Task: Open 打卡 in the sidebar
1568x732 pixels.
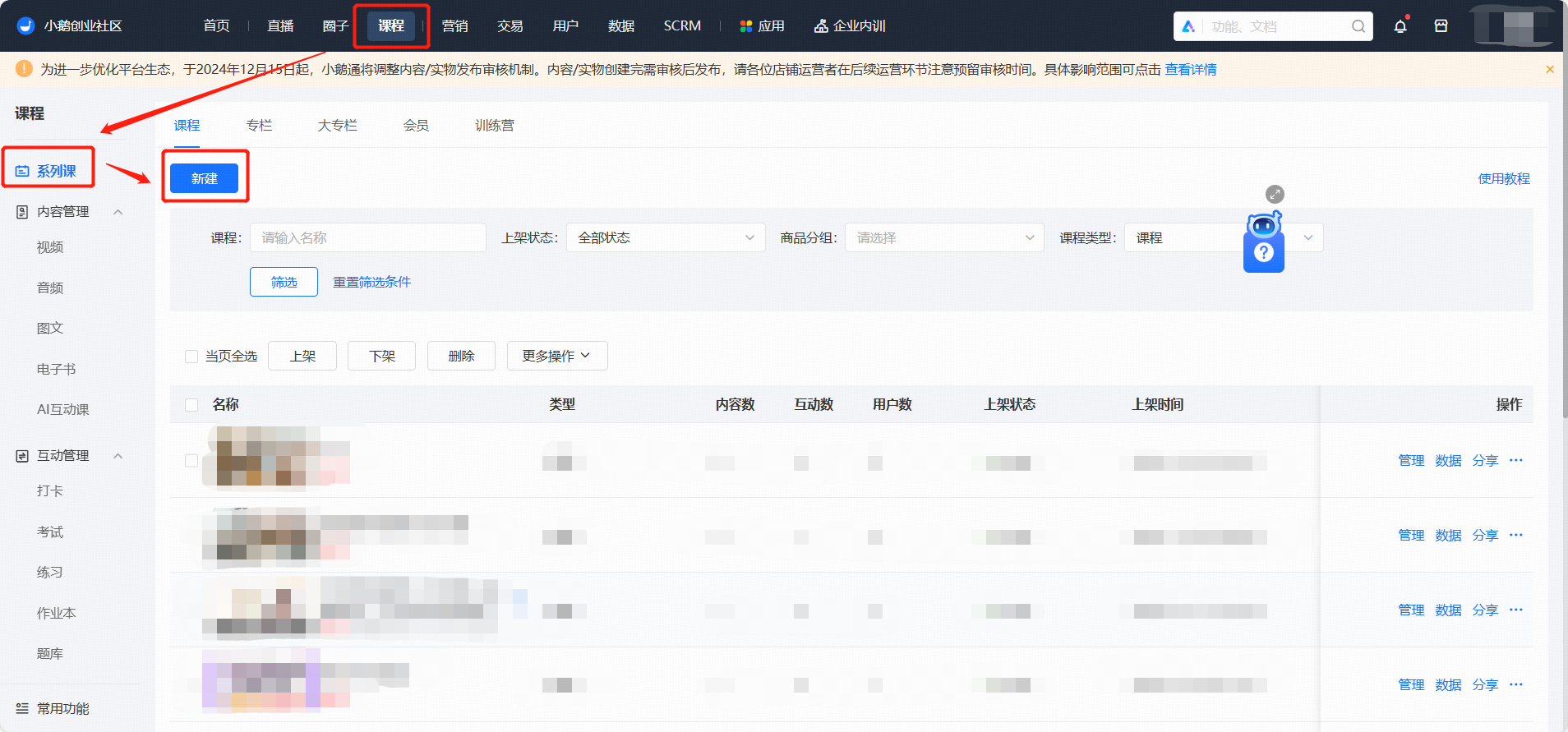Action: pos(50,490)
